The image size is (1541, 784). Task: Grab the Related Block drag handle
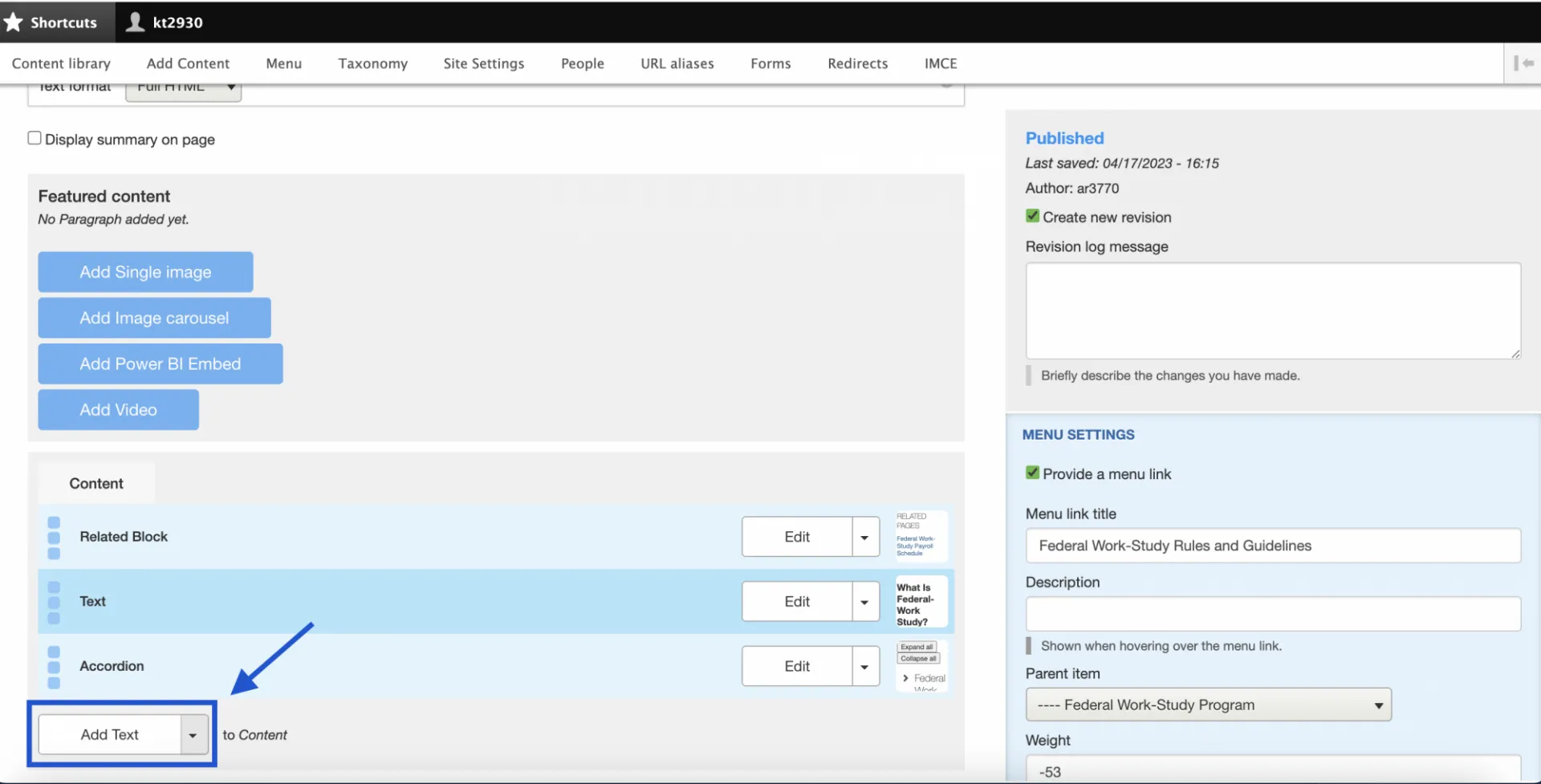pos(54,538)
